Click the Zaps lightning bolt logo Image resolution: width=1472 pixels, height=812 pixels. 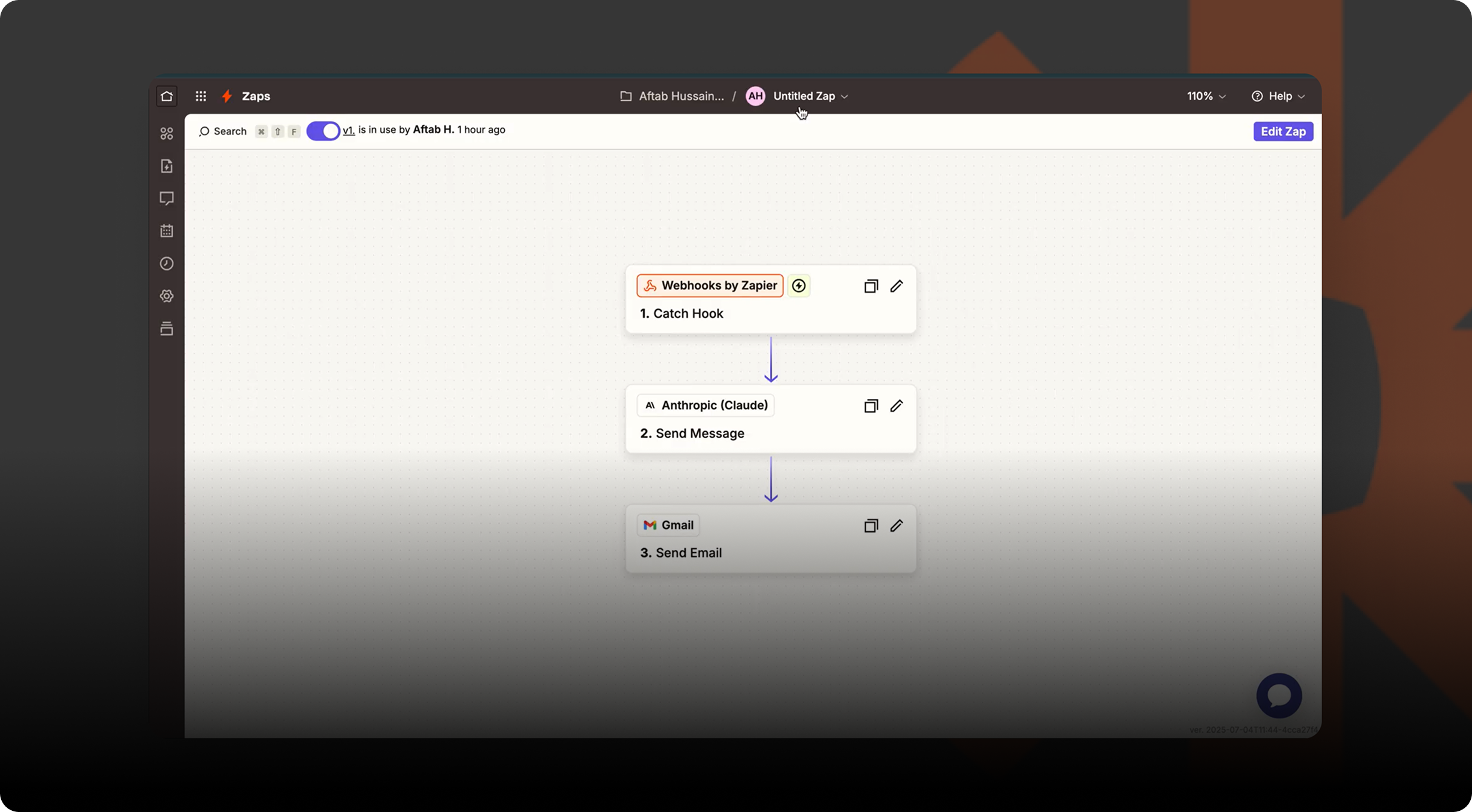point(227,96)
